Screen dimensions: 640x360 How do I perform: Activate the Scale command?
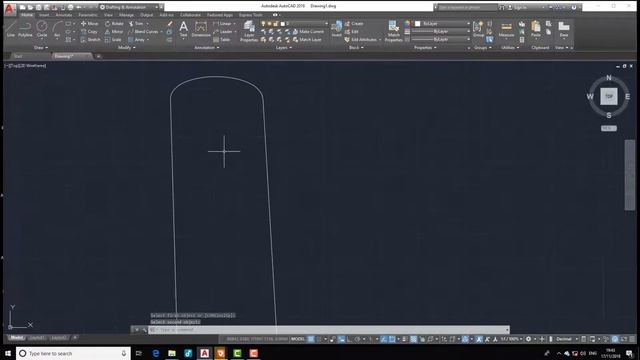click(113, 40)
